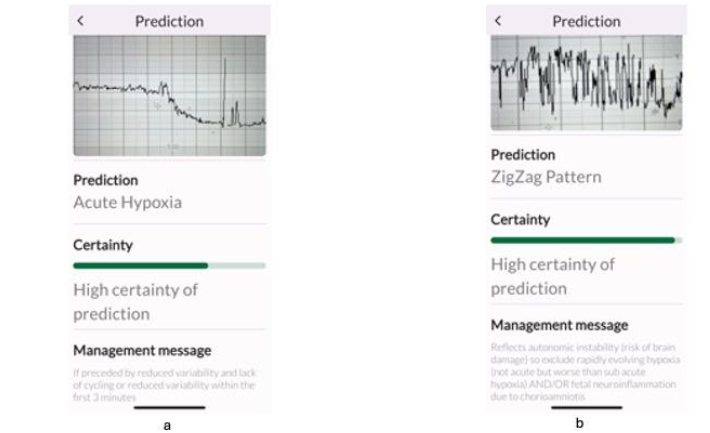Tap the home indicator bar on right screen
The width and height of the screenshot is (710, 433).
point(586,407)
